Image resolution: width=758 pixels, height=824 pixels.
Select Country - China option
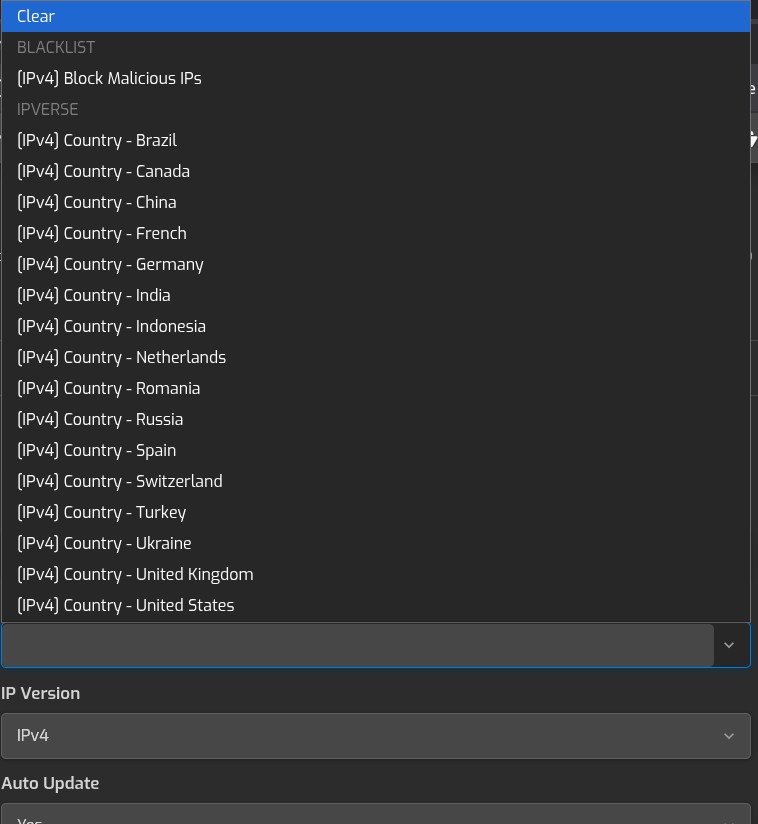pos(97,202)
